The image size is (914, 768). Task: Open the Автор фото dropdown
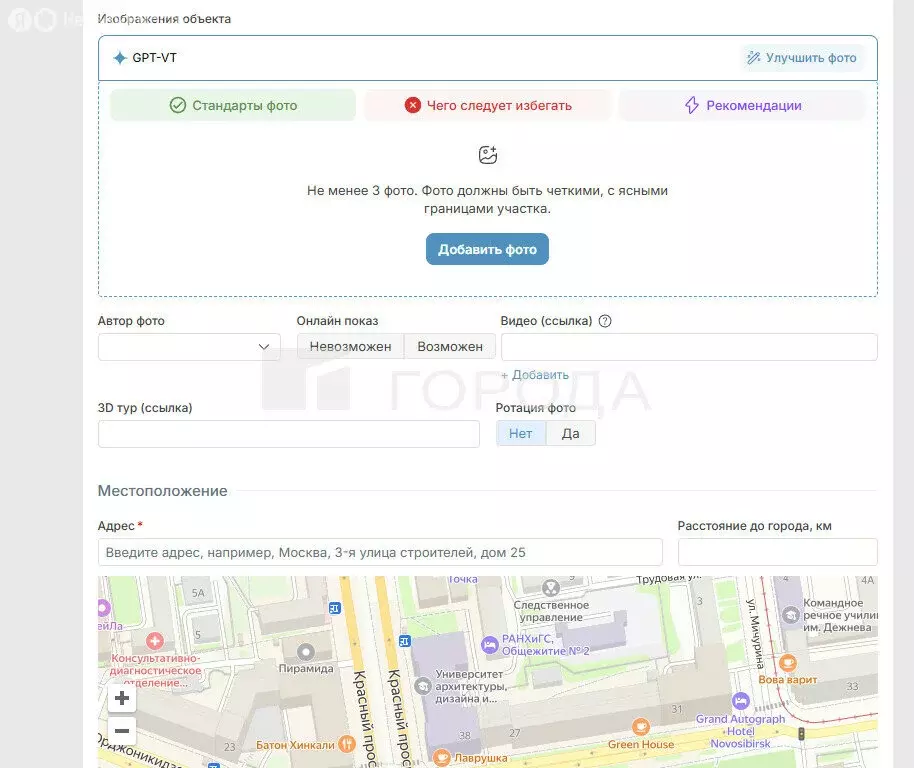(x=189, y=347)
